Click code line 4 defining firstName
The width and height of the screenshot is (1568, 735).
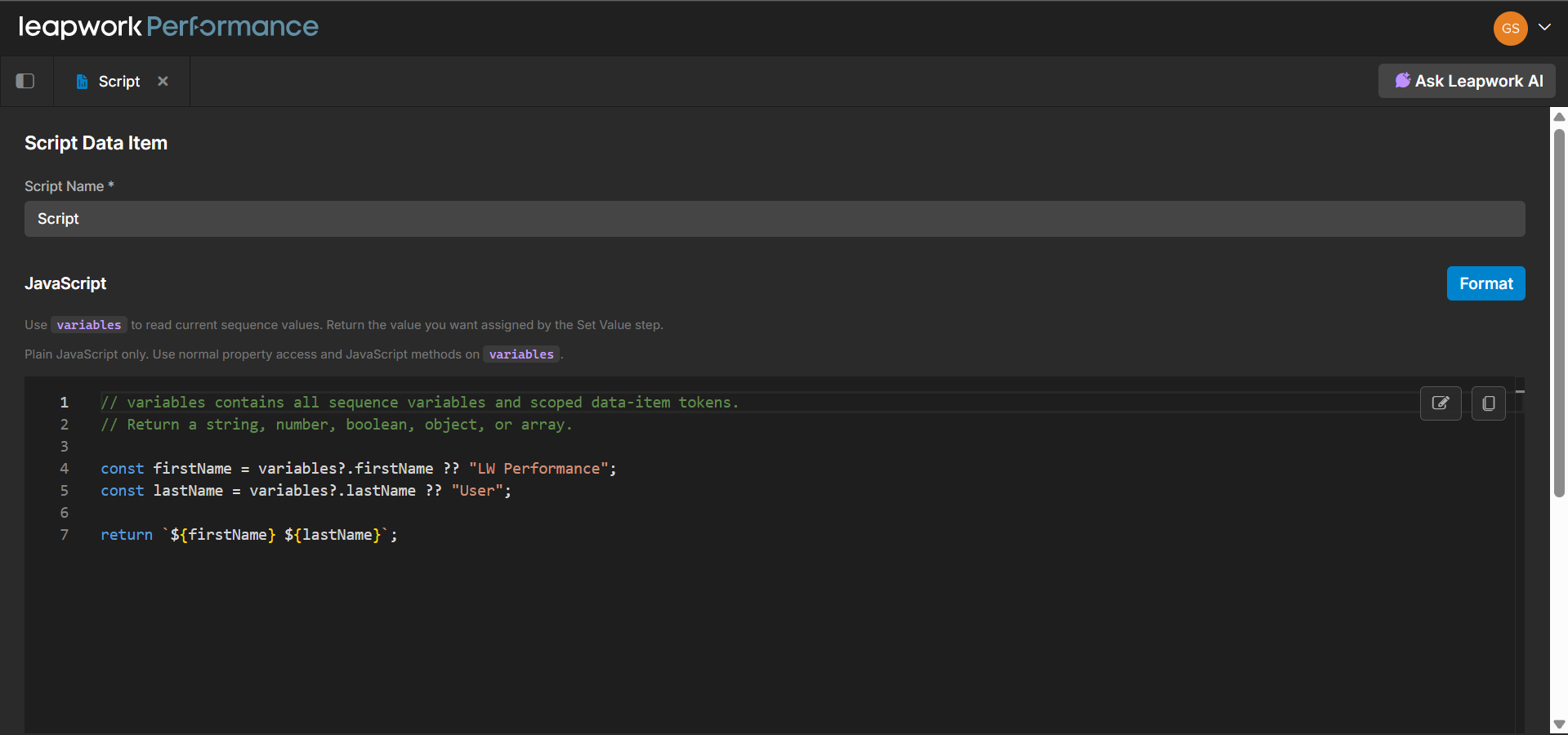[359, 469]
